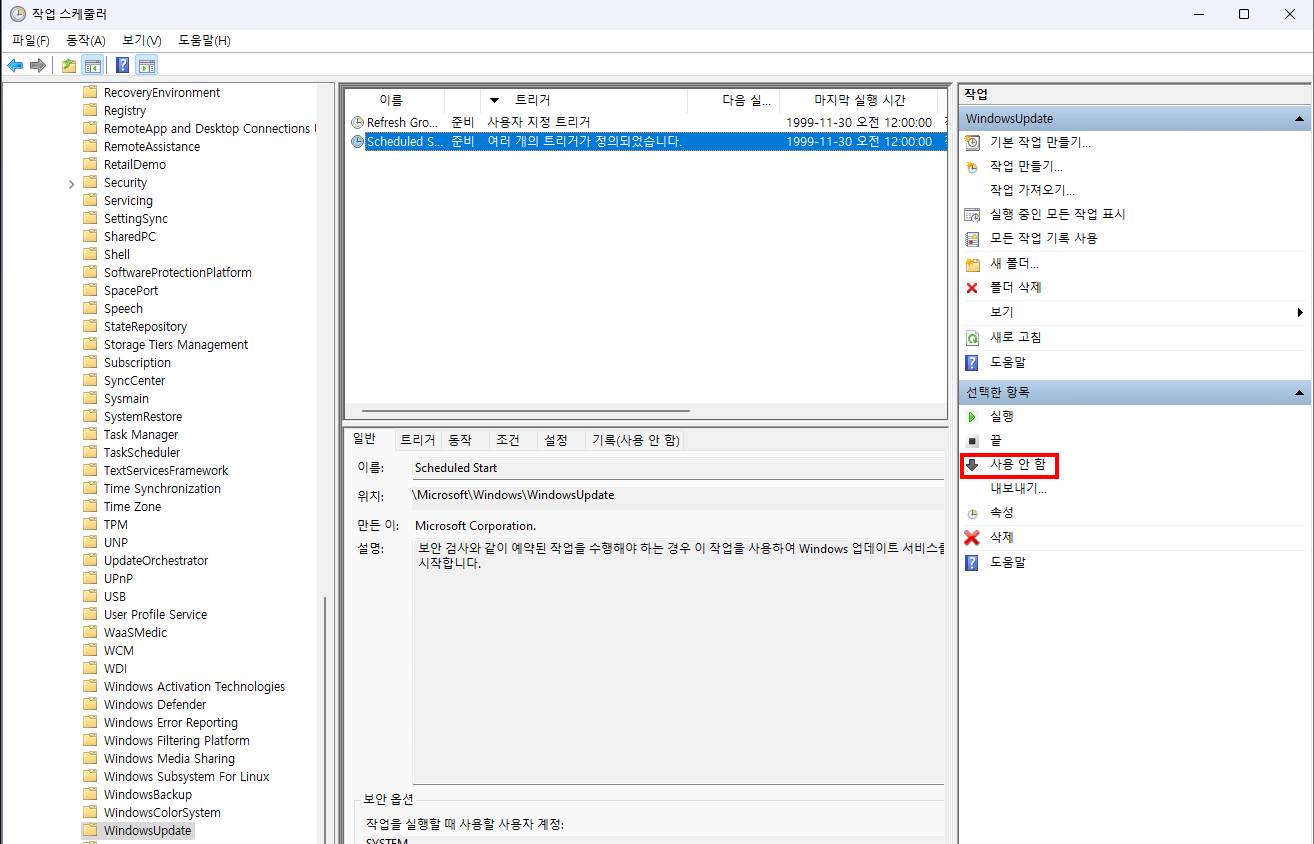Open the 보기(V) menu
1314x844 pixels.
[x=142, y=40]
